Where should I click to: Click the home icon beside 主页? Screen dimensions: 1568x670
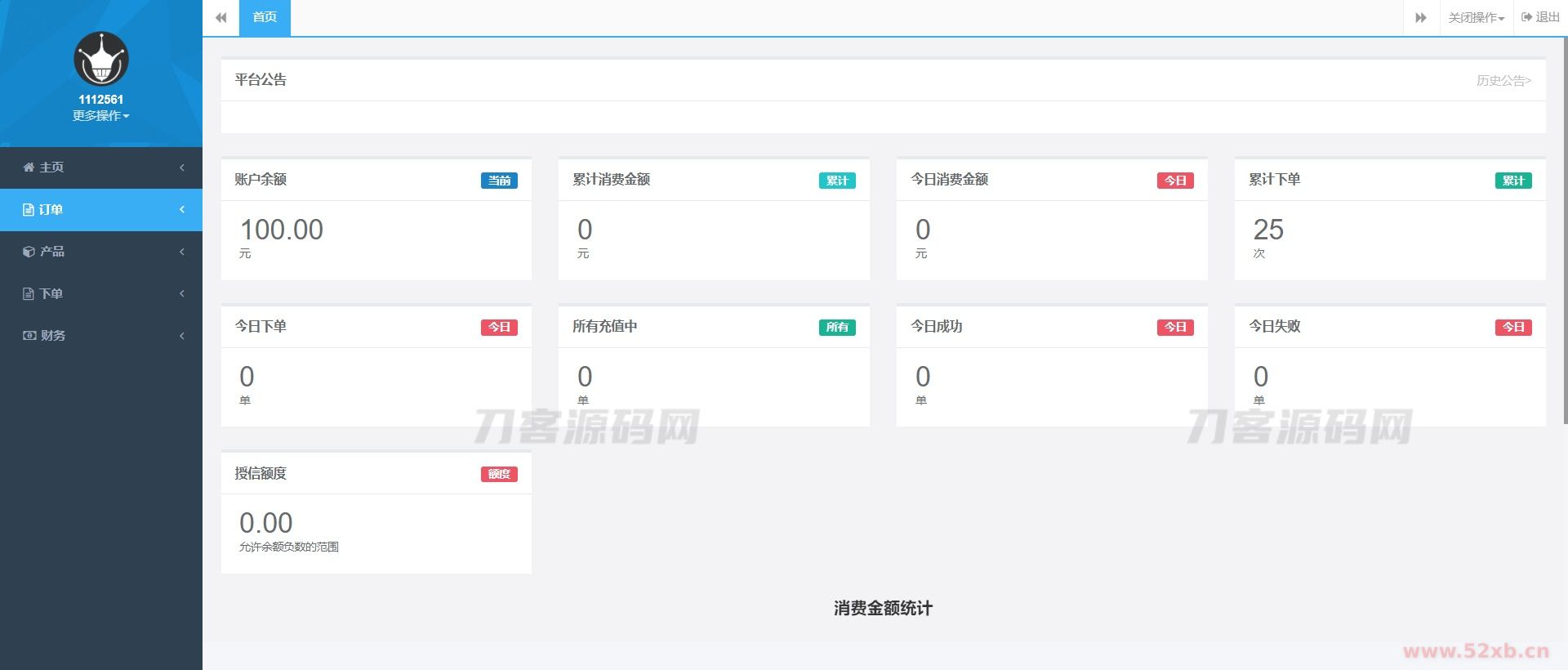coord(29,167)
